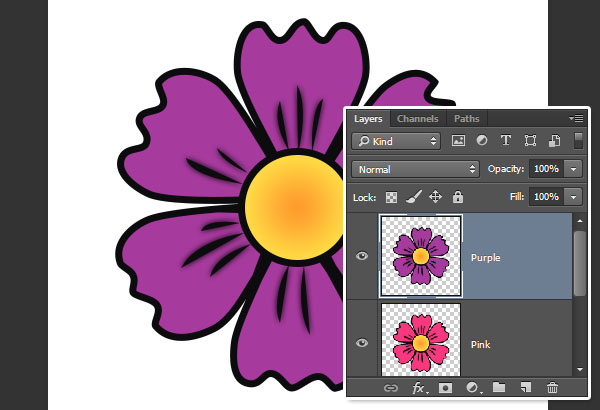Open the Layers panel flyout menu
Image resolution: width=600 pixels, height=410 pixels.
click(x=577, y=119)
